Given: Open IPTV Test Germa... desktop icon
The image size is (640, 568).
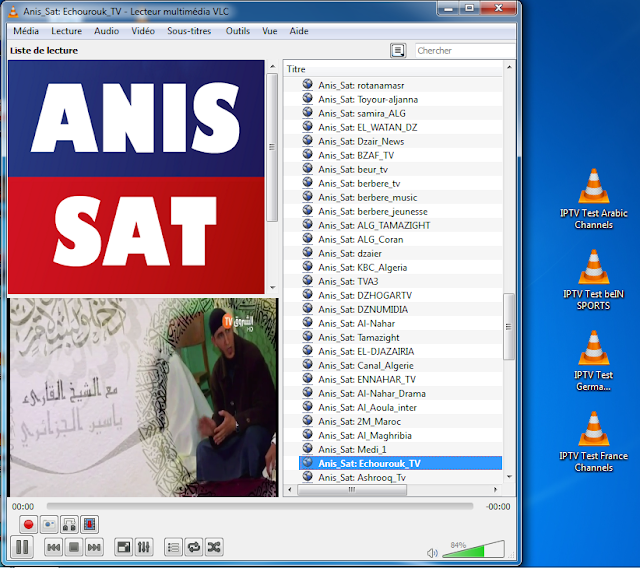Looking at the screenshot, I should [593, 361].
